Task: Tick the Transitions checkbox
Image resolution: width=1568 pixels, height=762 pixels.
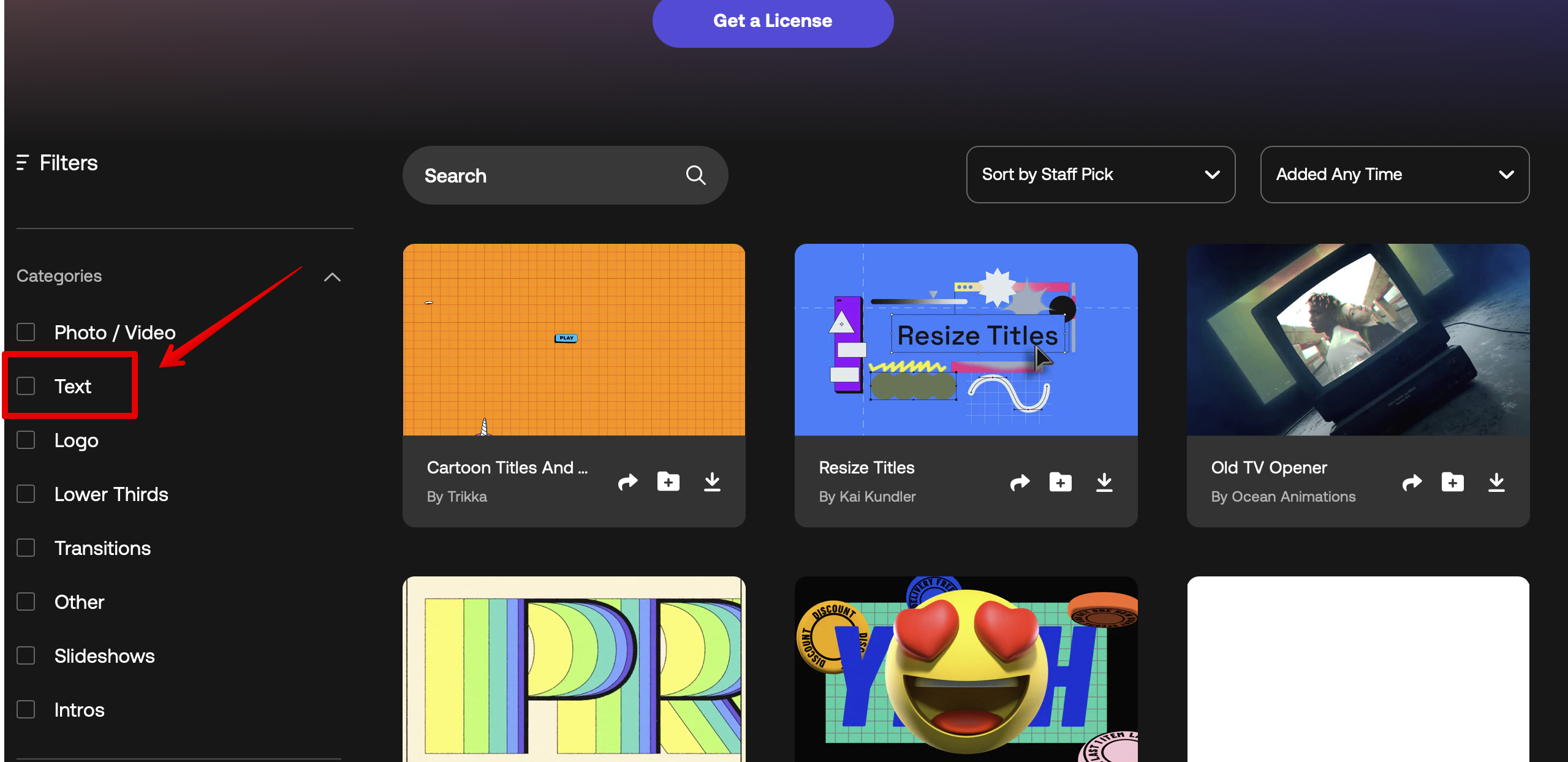Action: 26,548
